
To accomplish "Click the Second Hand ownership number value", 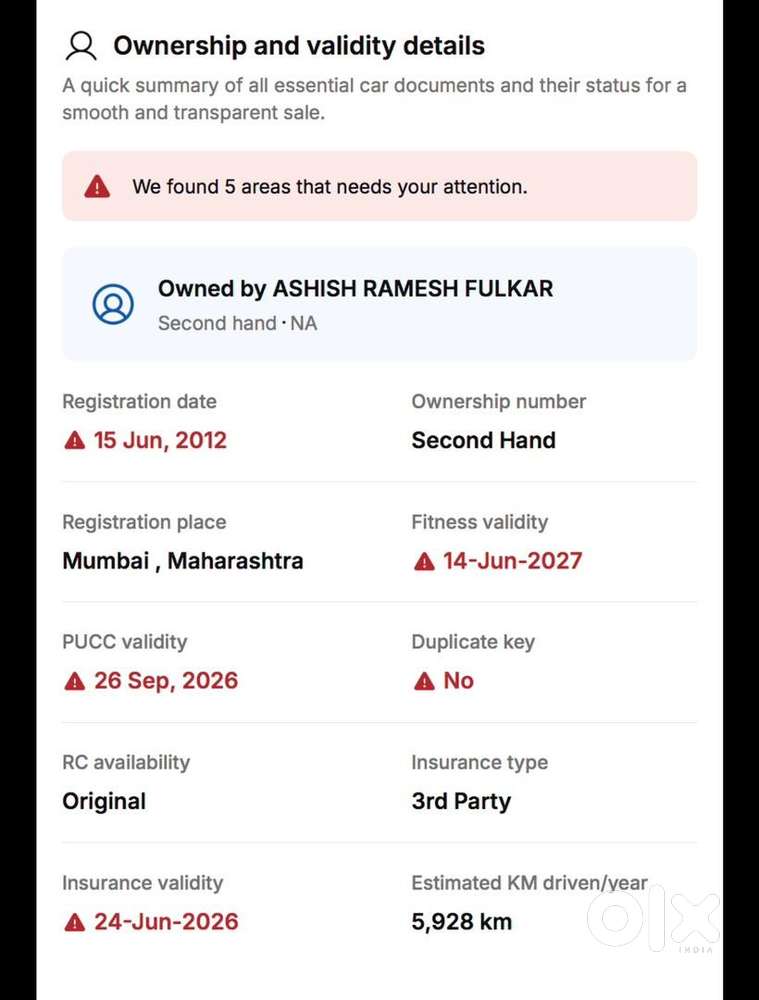I will click(x=483, y=441).
